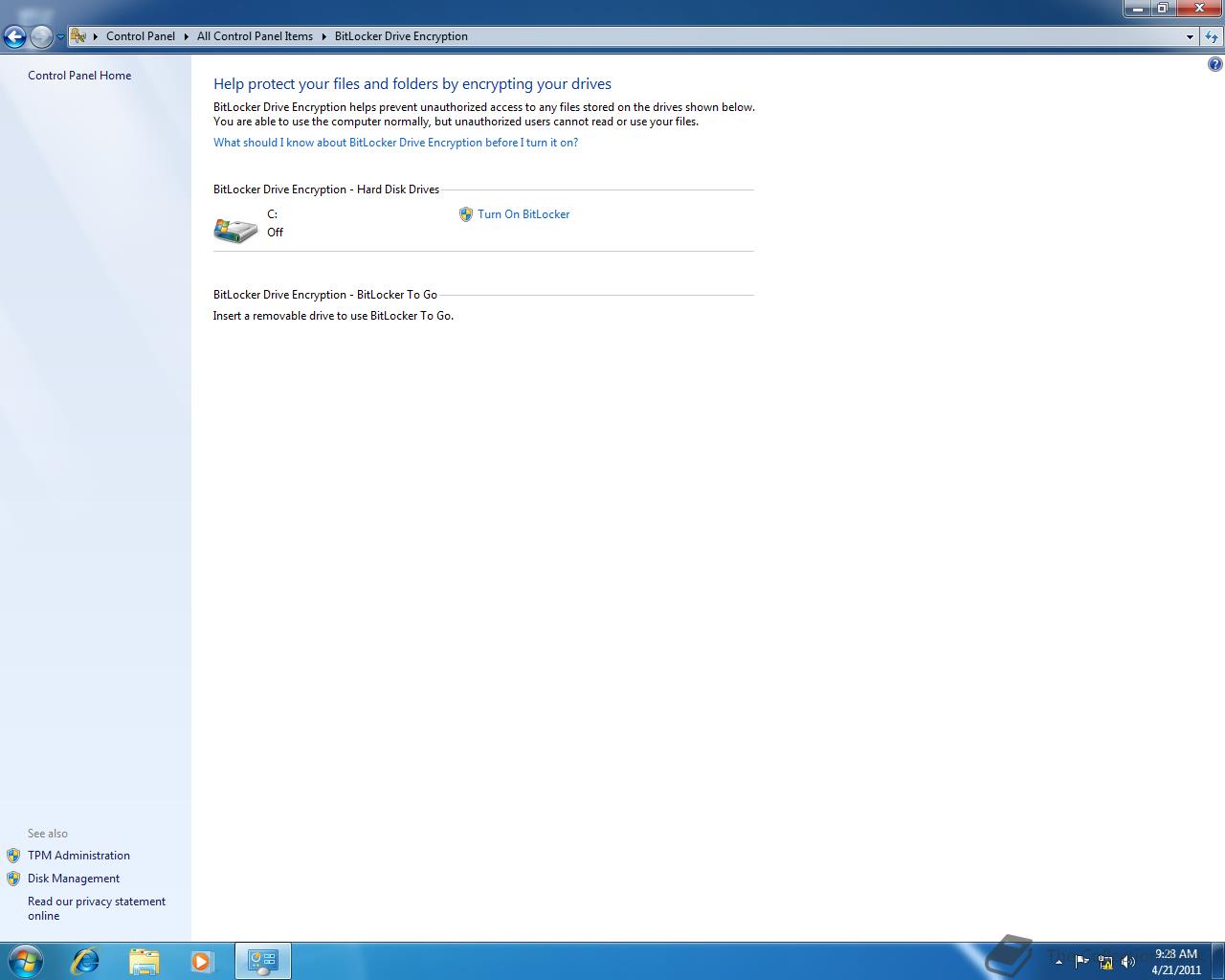Open the volume speaker tray icon
1225x980 pixels.
pyautogui.click(x=1128, y=962)
